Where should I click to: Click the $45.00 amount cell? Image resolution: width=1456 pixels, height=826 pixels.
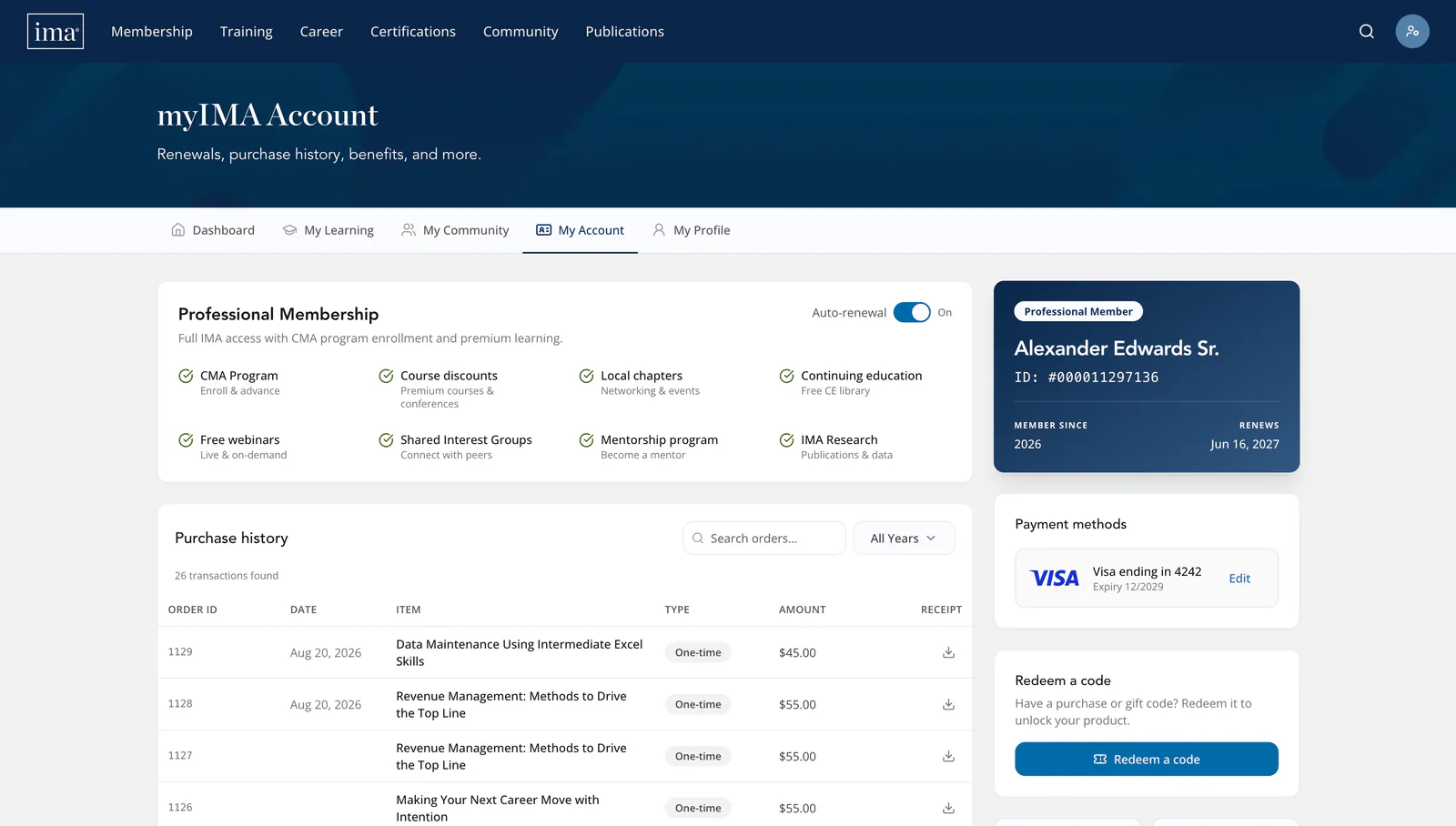[x=797, y=653]
